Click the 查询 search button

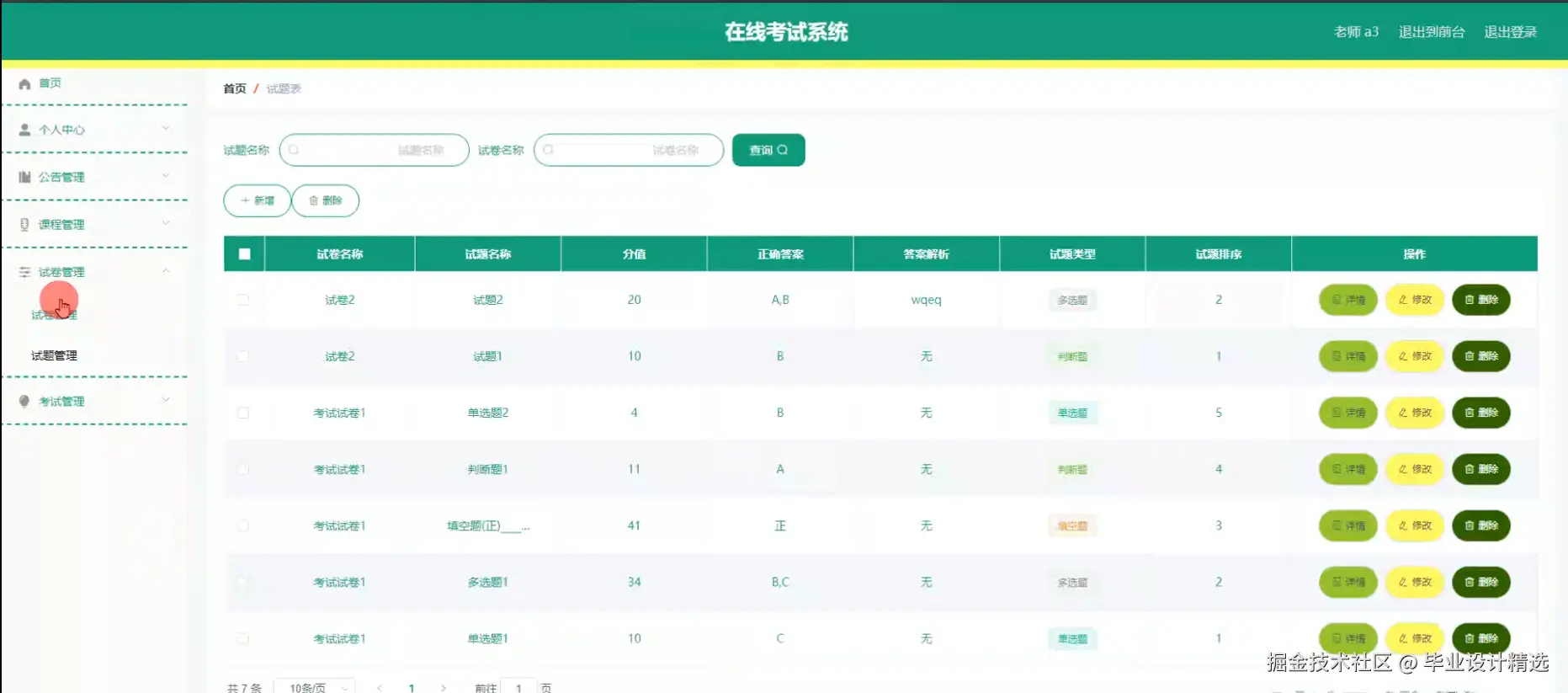point(768,150)
